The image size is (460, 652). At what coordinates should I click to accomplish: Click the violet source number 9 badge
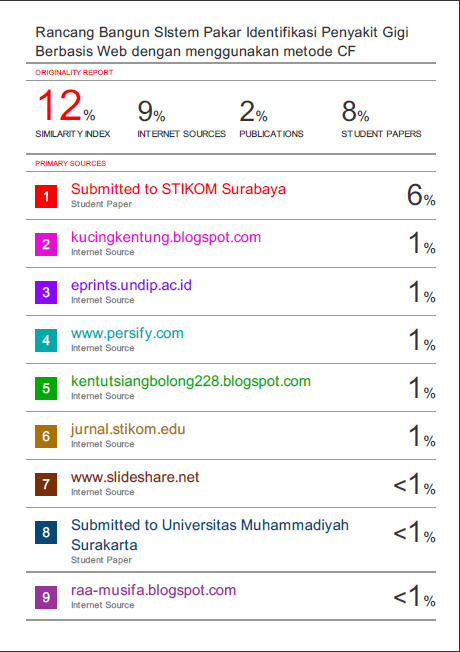pos(46,598)
